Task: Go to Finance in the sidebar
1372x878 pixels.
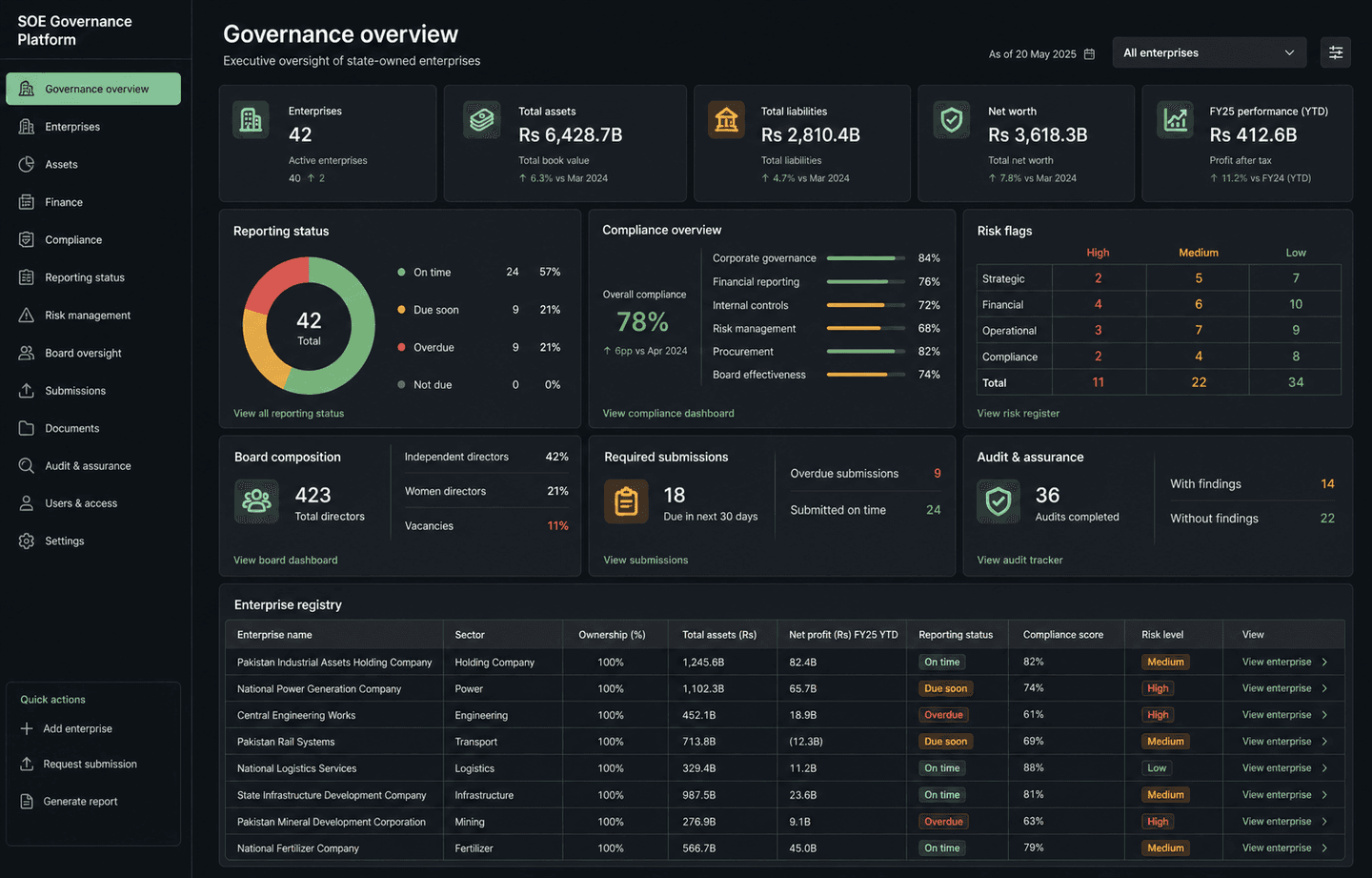Action: point(93,202)
